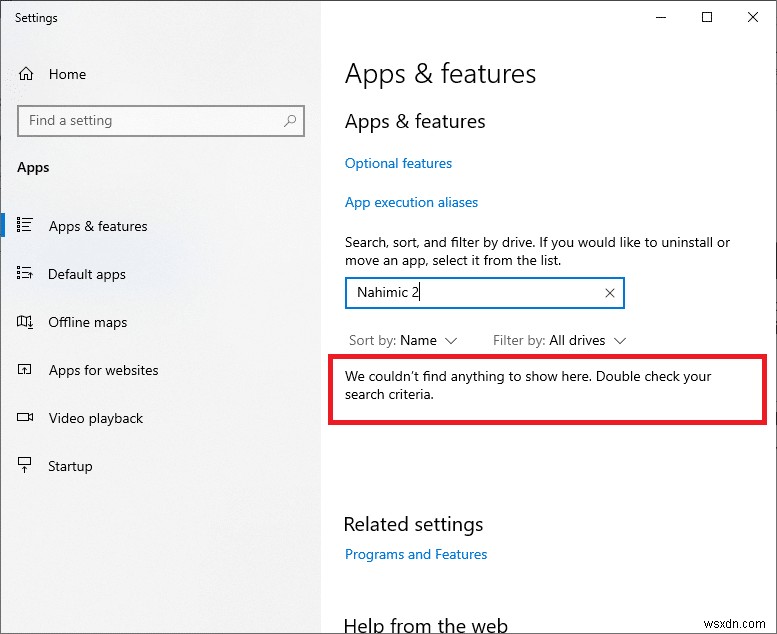Click the Startup icon
Image resolution: width=777 pixels, height=634 pixels.
tap(26, 466)
